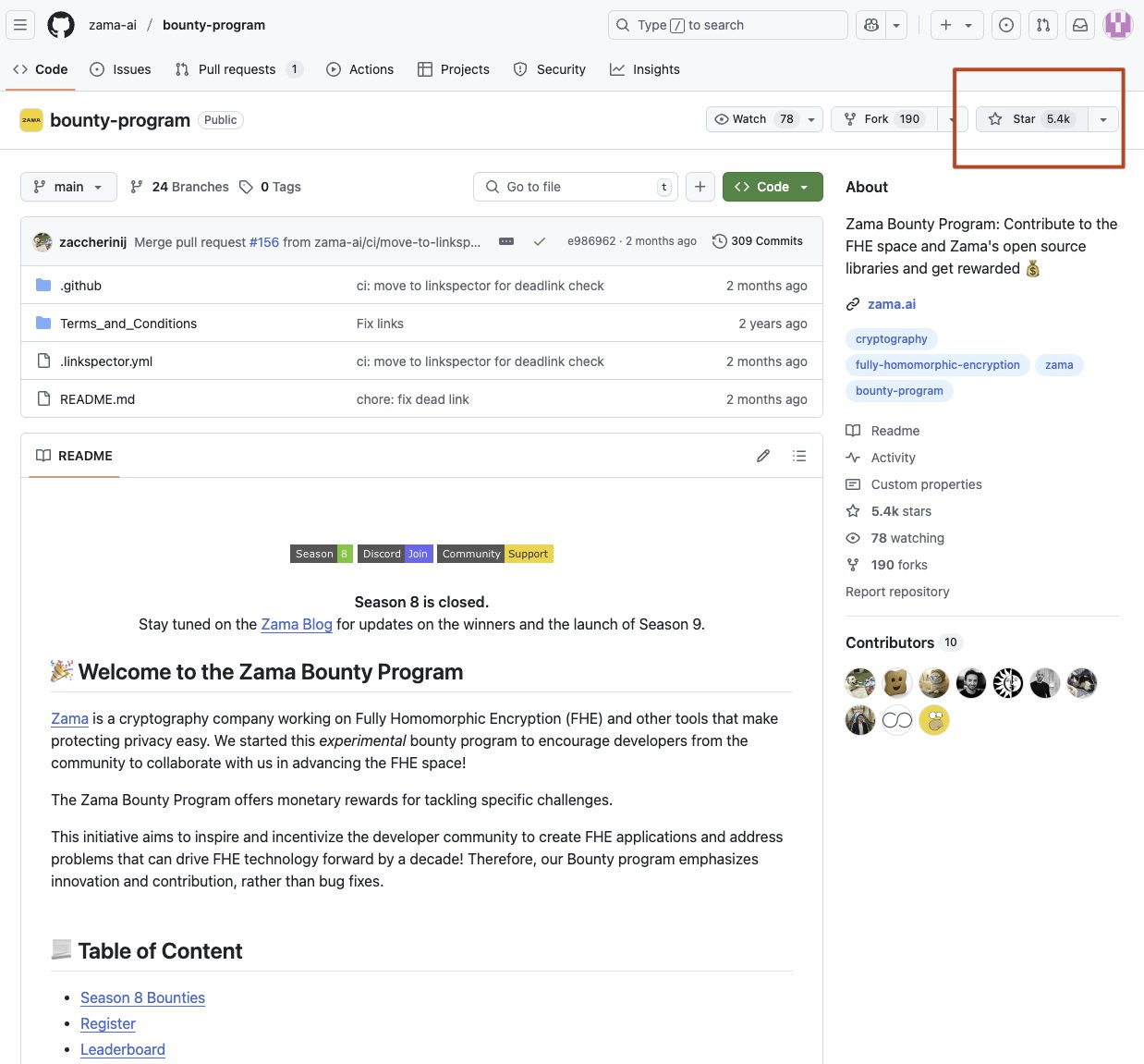Viewport: 1144px width, 1064px height.
Task: Open the Zama Blog link
Action: [296, 624]
